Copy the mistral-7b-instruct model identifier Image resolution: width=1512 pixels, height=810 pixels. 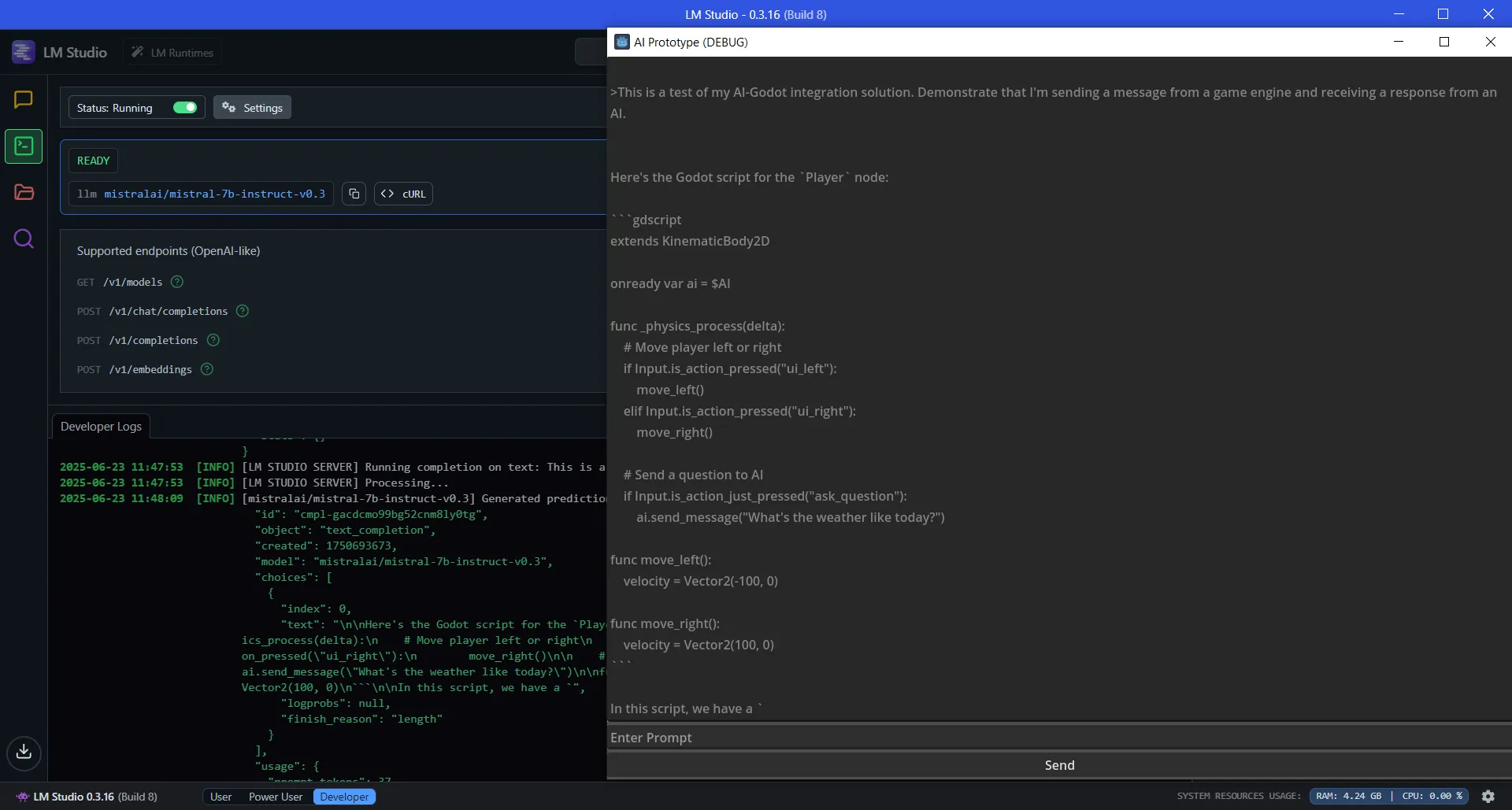(x=353, y=194)
